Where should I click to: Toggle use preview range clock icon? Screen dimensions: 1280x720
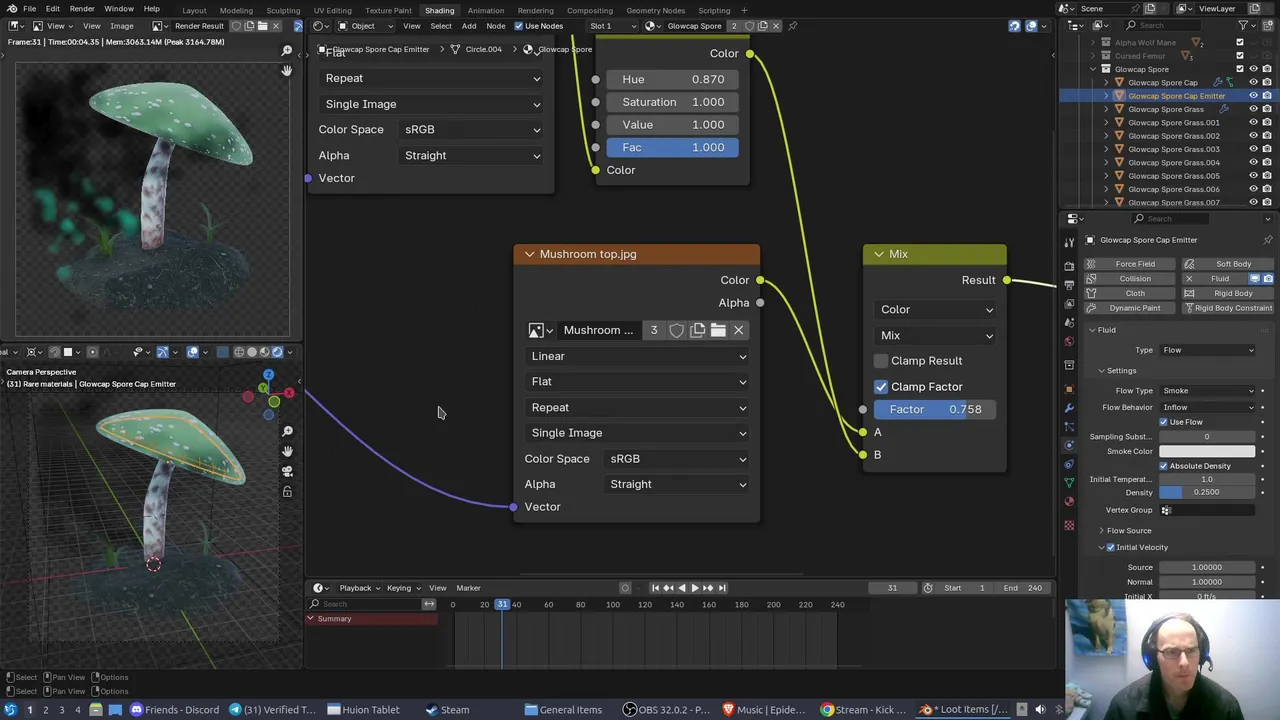(928, 588)
